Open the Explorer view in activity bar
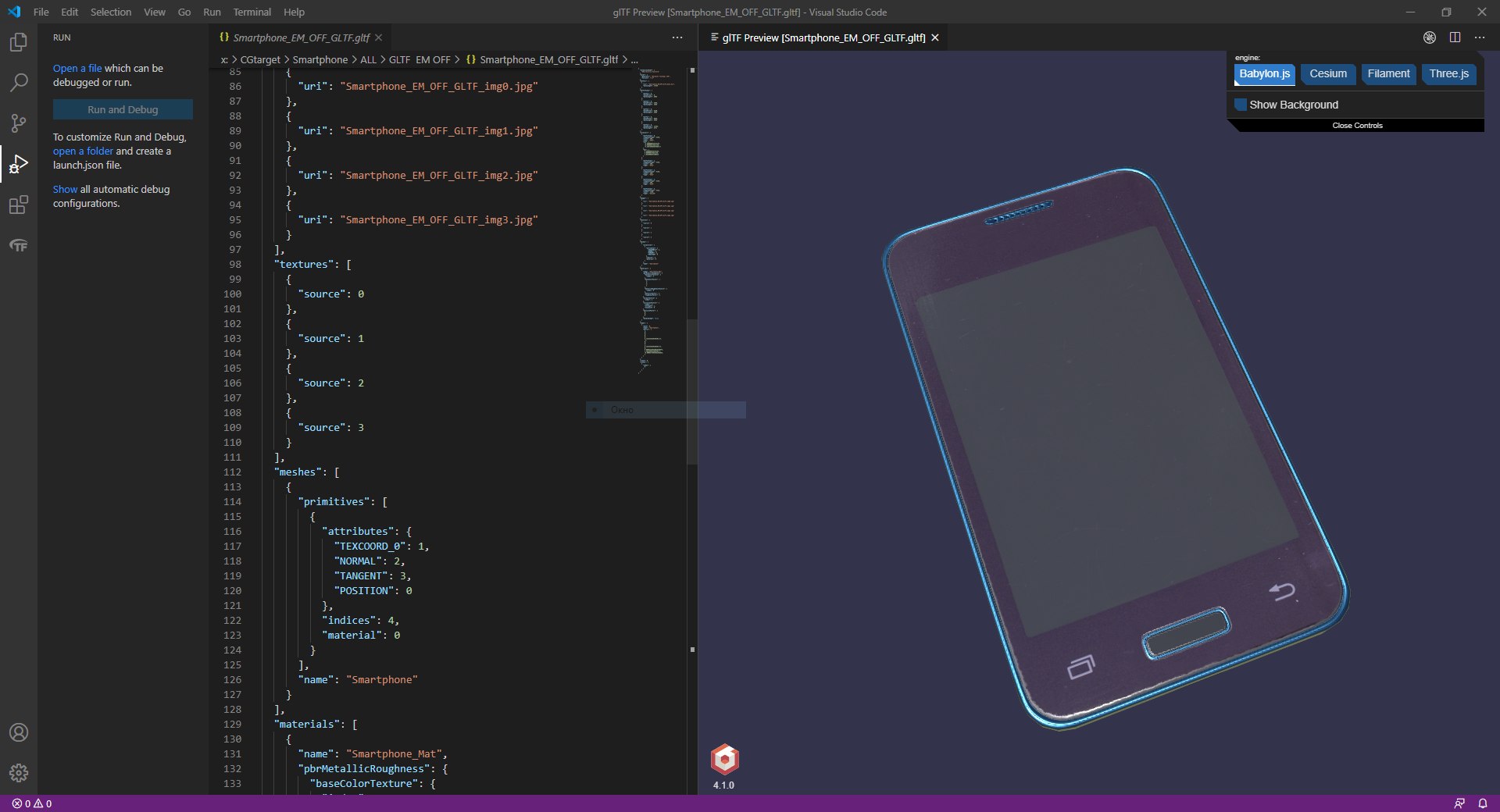The width and height of the screenshot is (1500, 812). tap(19, 41)
